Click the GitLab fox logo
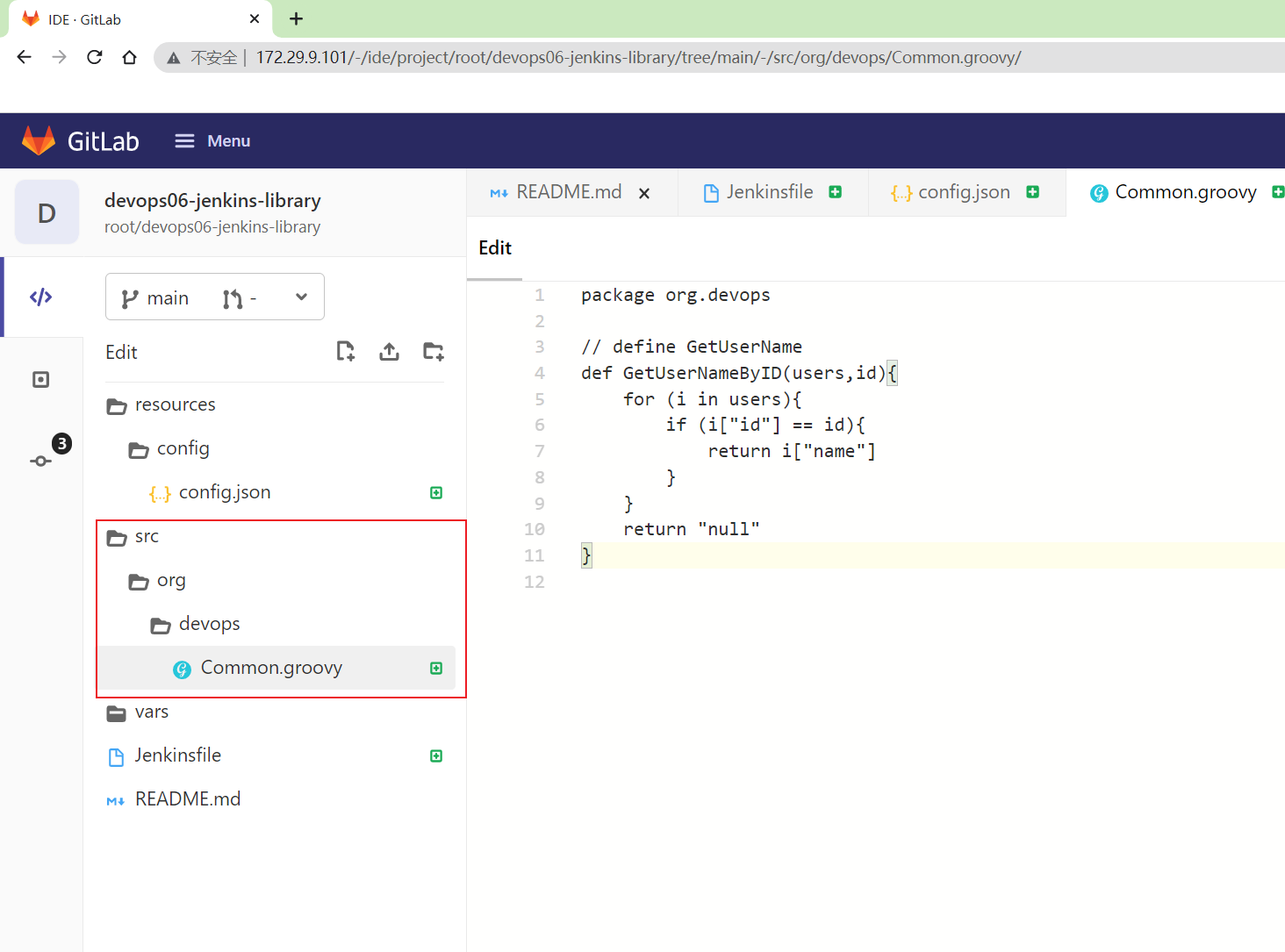This screenshot has width=1285, height=952. [39, 140]
